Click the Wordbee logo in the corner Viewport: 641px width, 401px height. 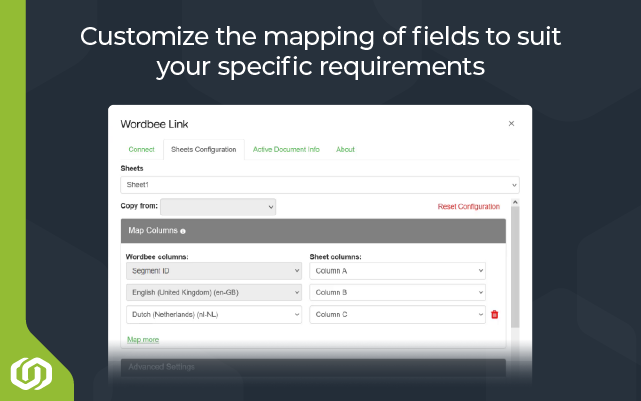click(x=31, y=374)
